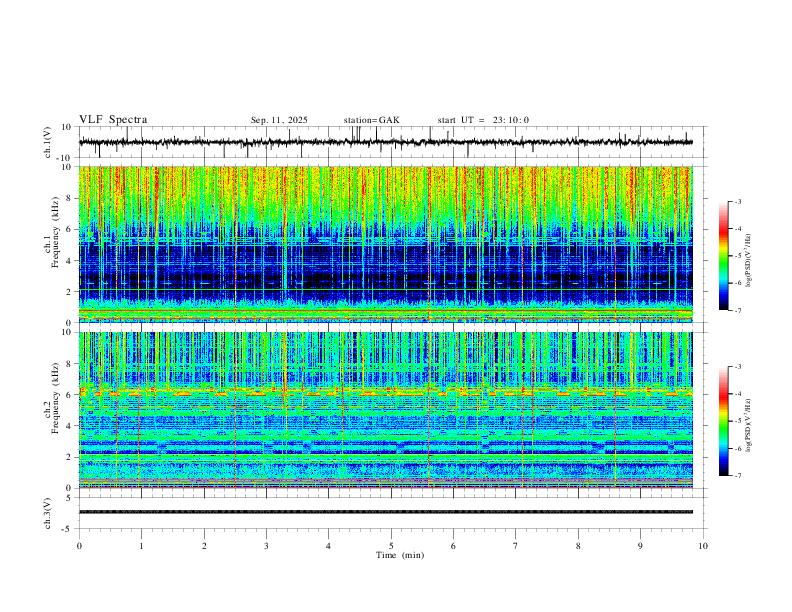The height and width of the screenshot is (612, 792).
Task: Click the "Time (min)" axis title
Action: point(400,555)
